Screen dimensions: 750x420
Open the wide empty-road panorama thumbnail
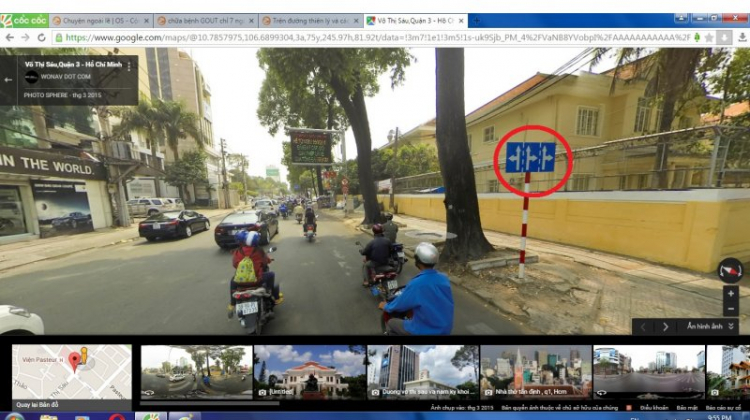coord(649,372)
